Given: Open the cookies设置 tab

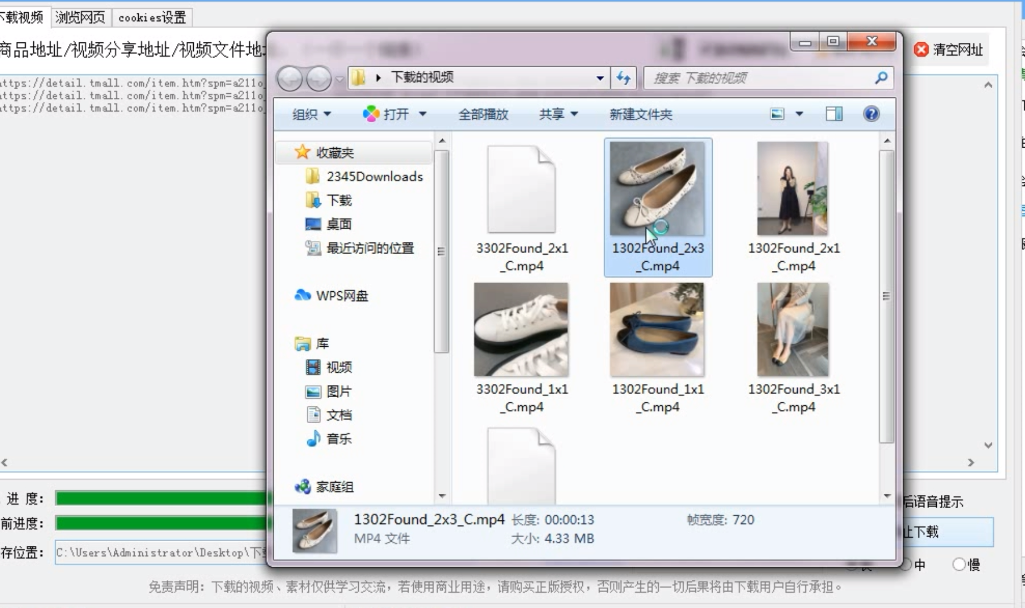Looking at the screenshot, I should click(152, 17).
